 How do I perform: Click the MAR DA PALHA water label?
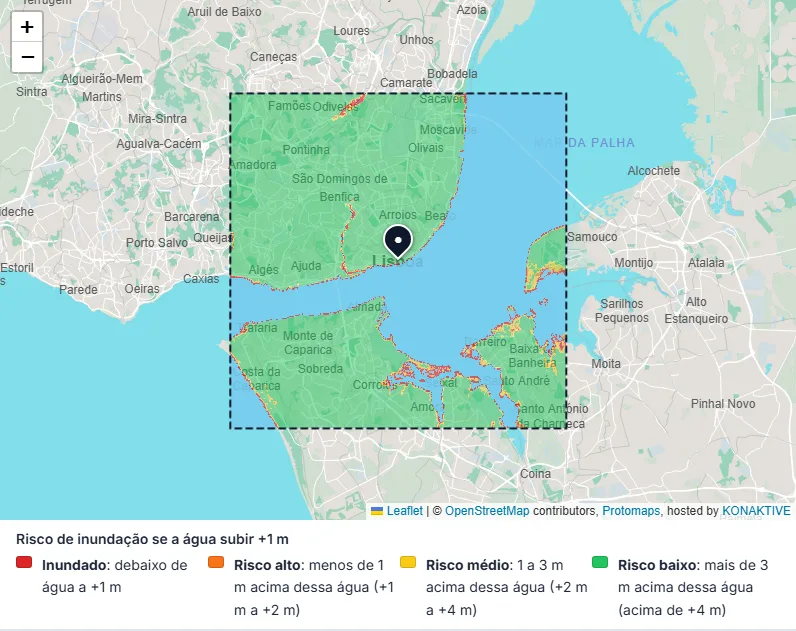(x=584, y=143)
